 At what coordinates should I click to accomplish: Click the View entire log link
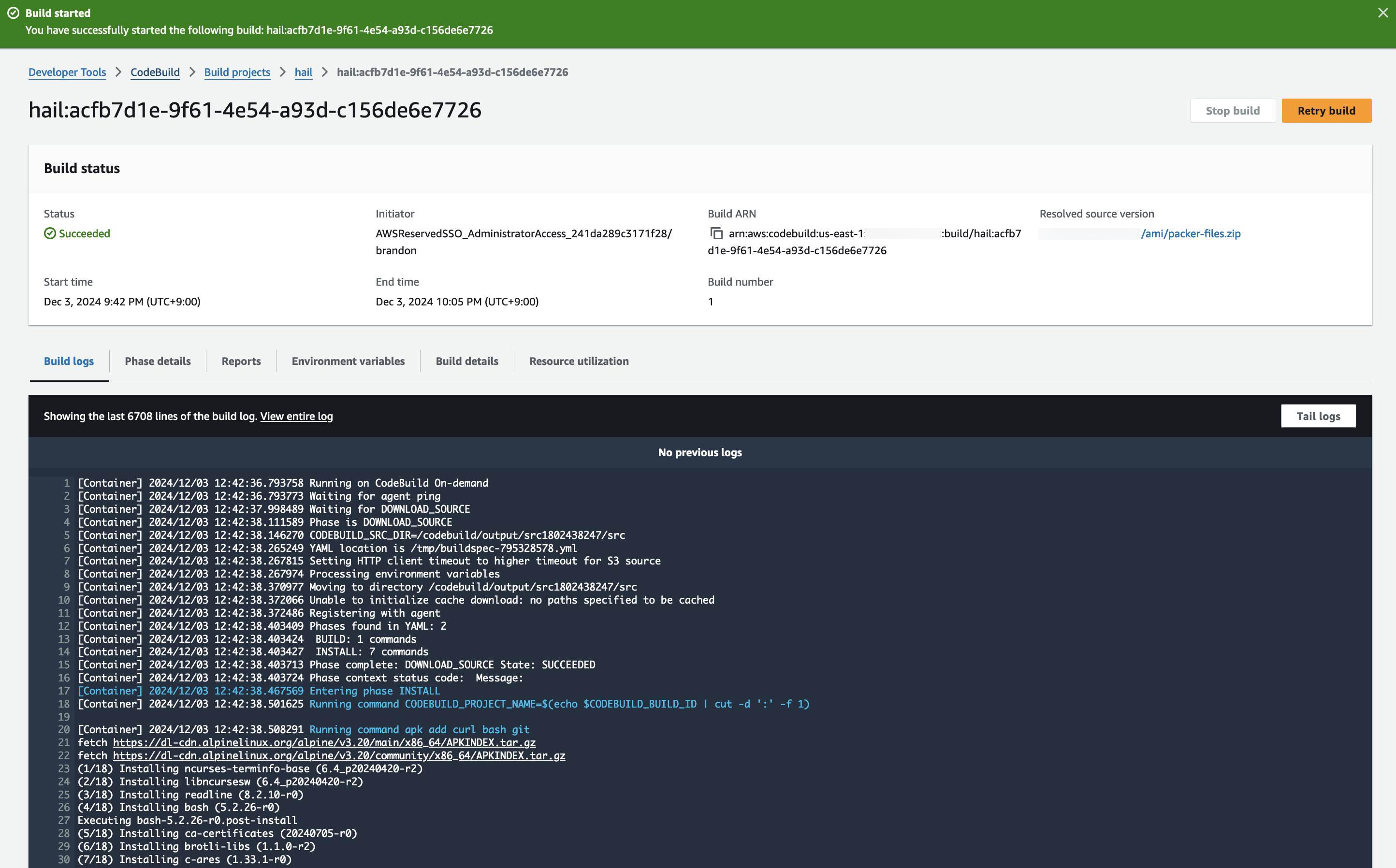[x=296, y=416]
